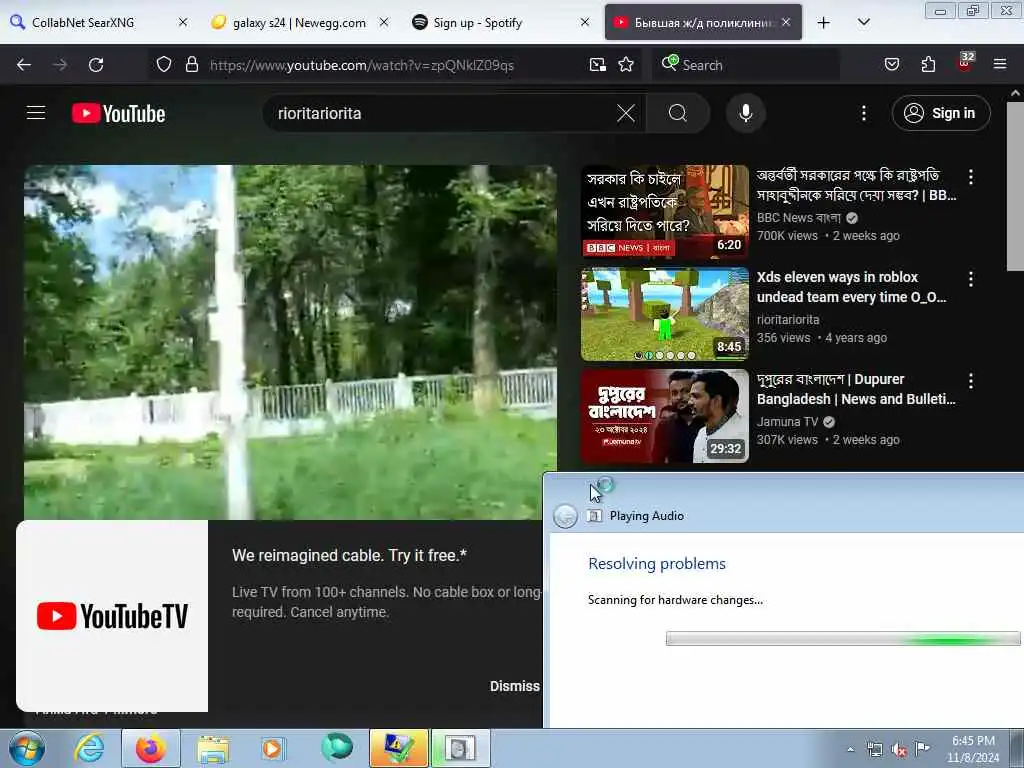1024x768 pixels.
Task: Dismiss the YouTube TV promotion
Action: tap(515, 686)
